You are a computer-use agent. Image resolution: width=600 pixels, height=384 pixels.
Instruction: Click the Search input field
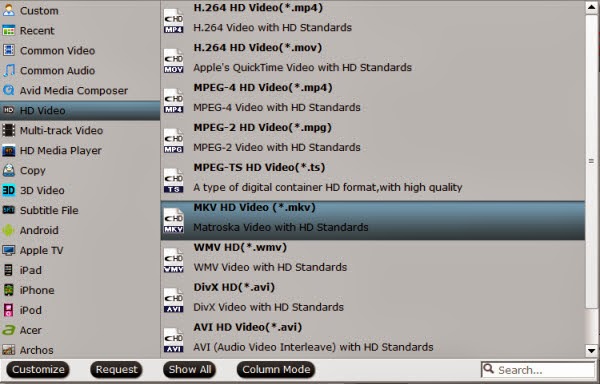click(x=538, y=370)
